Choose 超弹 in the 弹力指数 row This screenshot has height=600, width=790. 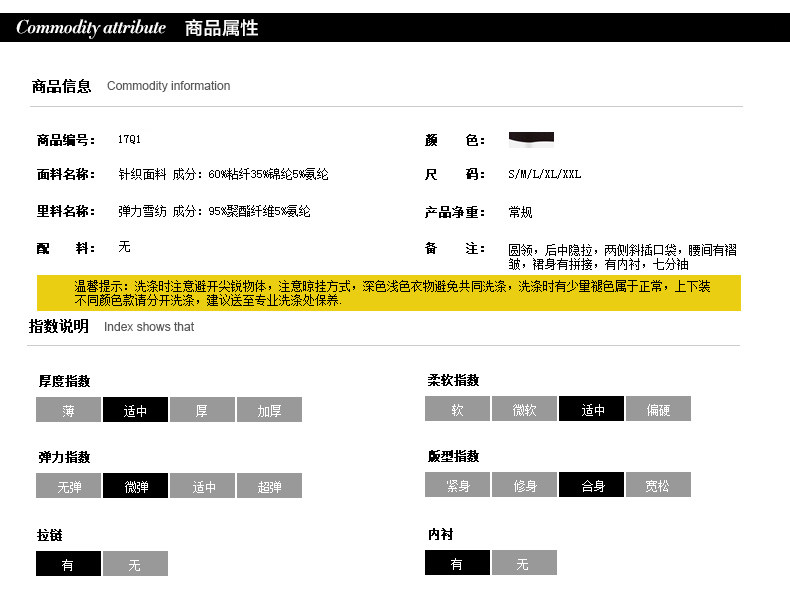(x=269, y=487)
